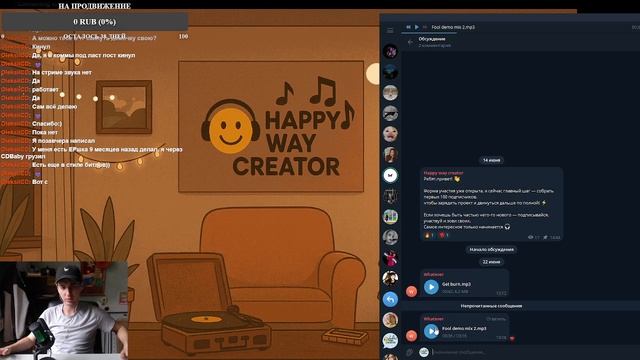Open the blonde avatar chat below the reply icon
Image resolution: width=640 pixels, height=360 pixels.
390,320
